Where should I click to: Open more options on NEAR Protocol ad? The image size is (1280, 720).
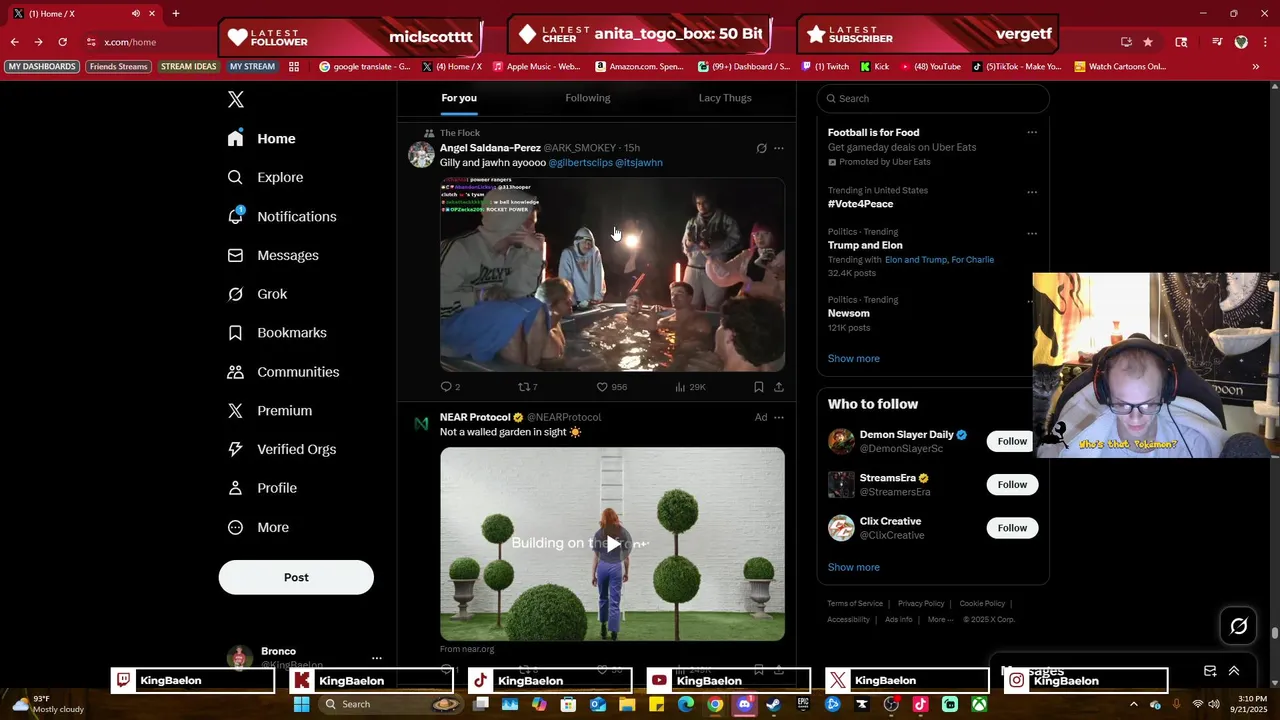coord(779,417)
